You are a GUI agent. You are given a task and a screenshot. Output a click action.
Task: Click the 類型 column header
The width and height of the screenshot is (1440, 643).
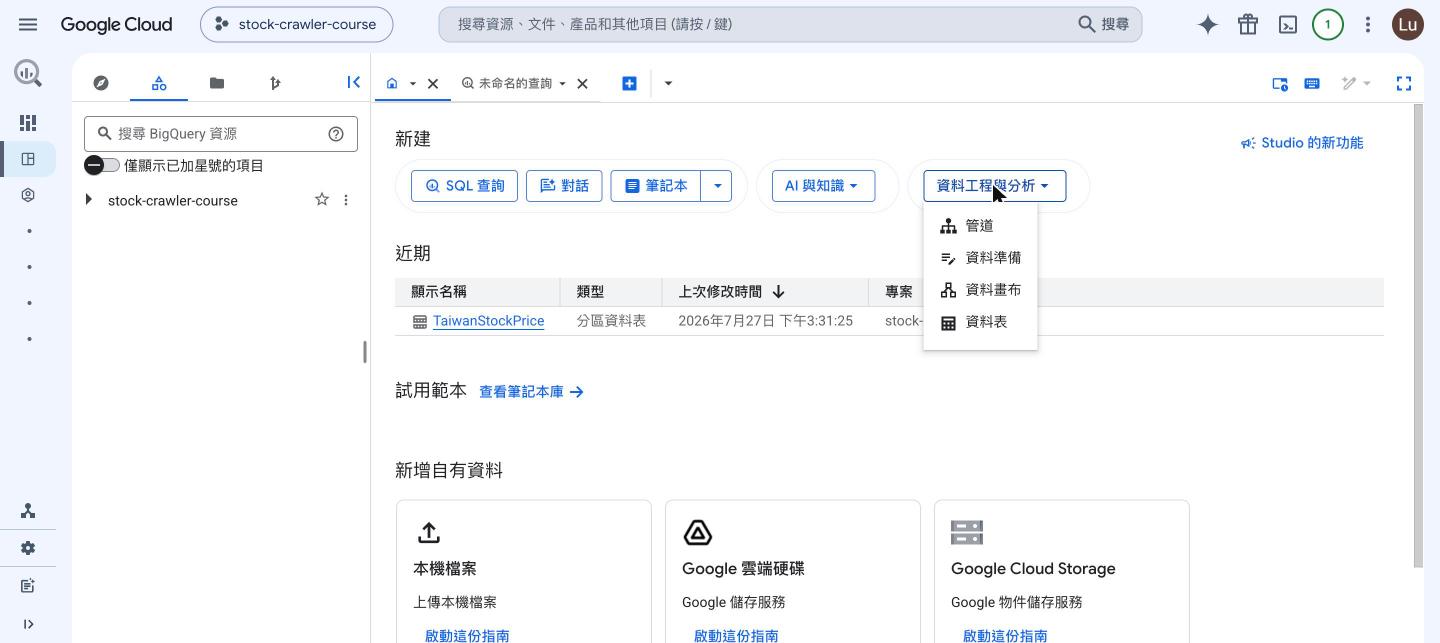pyautogui.click(x=591, y=292)
